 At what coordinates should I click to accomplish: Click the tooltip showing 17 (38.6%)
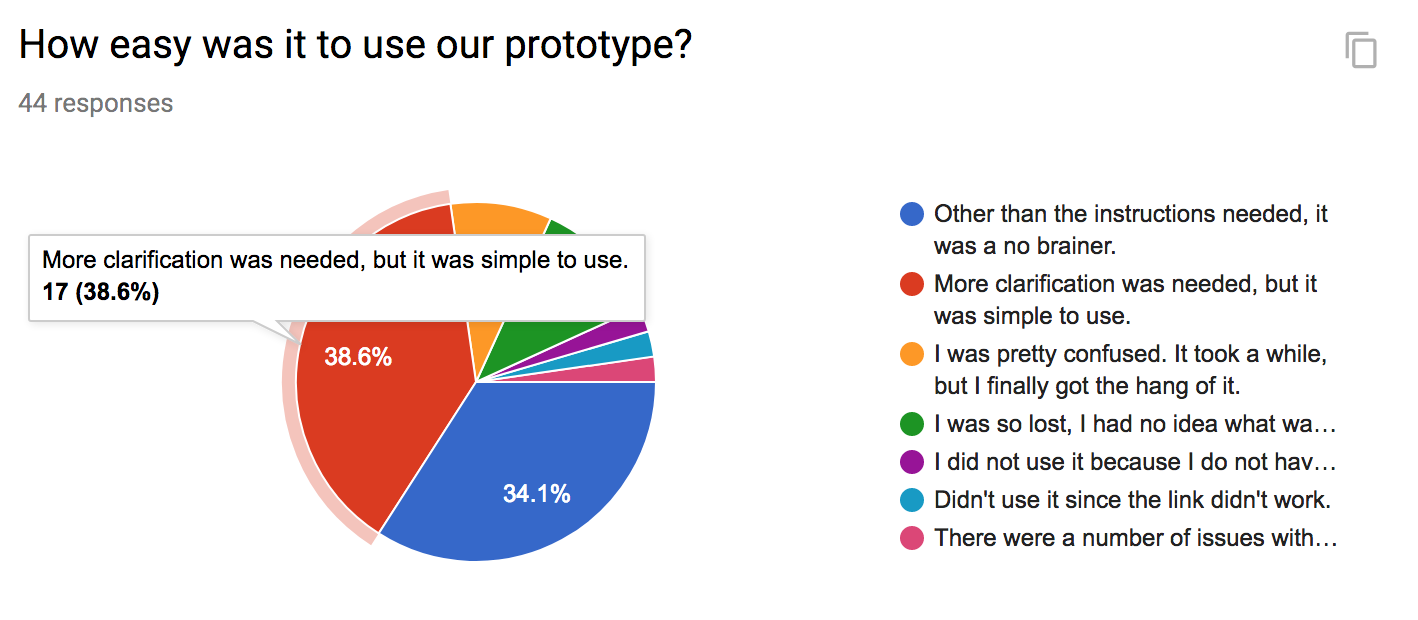pyautogui.click(x=337, y=277)
